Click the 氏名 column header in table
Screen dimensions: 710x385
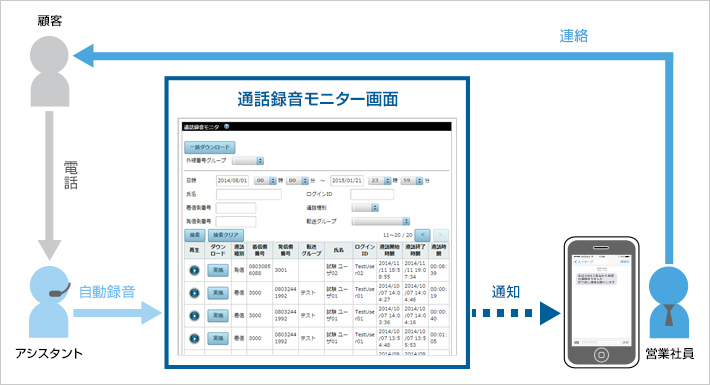(338, 250)
